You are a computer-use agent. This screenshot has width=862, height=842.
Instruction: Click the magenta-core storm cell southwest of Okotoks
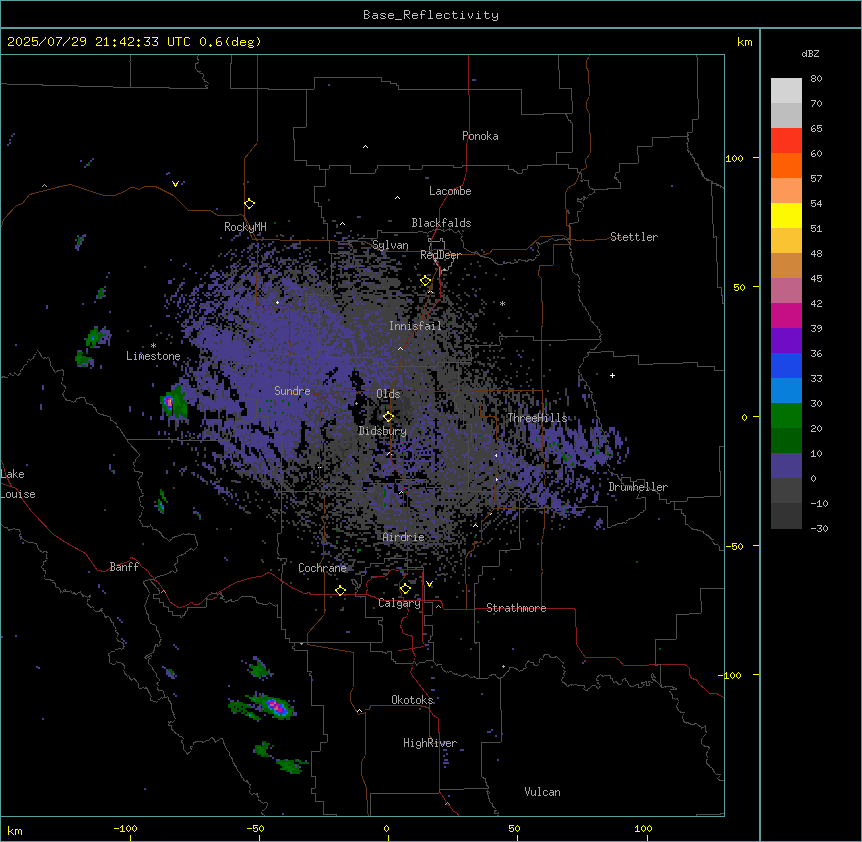(277, 707)
